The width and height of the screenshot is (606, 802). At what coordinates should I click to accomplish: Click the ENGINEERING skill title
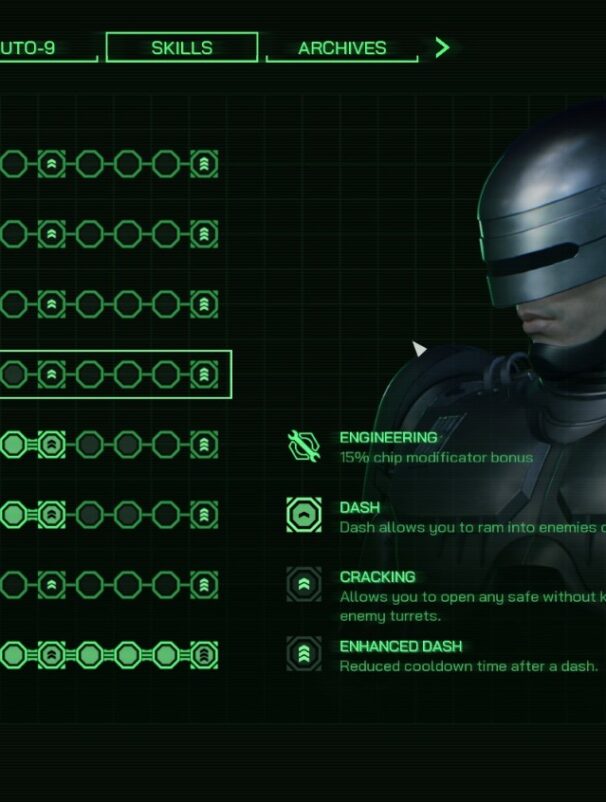pos(389,438)
